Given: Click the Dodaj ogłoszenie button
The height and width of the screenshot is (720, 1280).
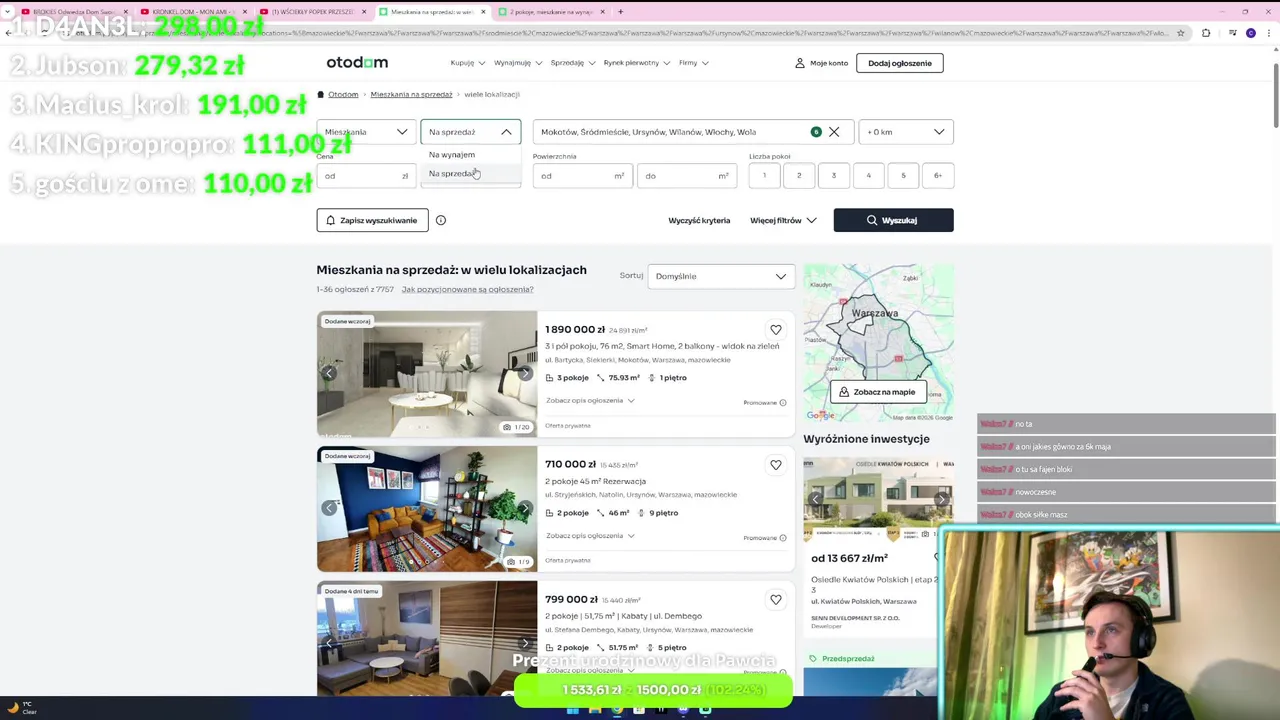Looking at the screenshot, I should [900, 63].
